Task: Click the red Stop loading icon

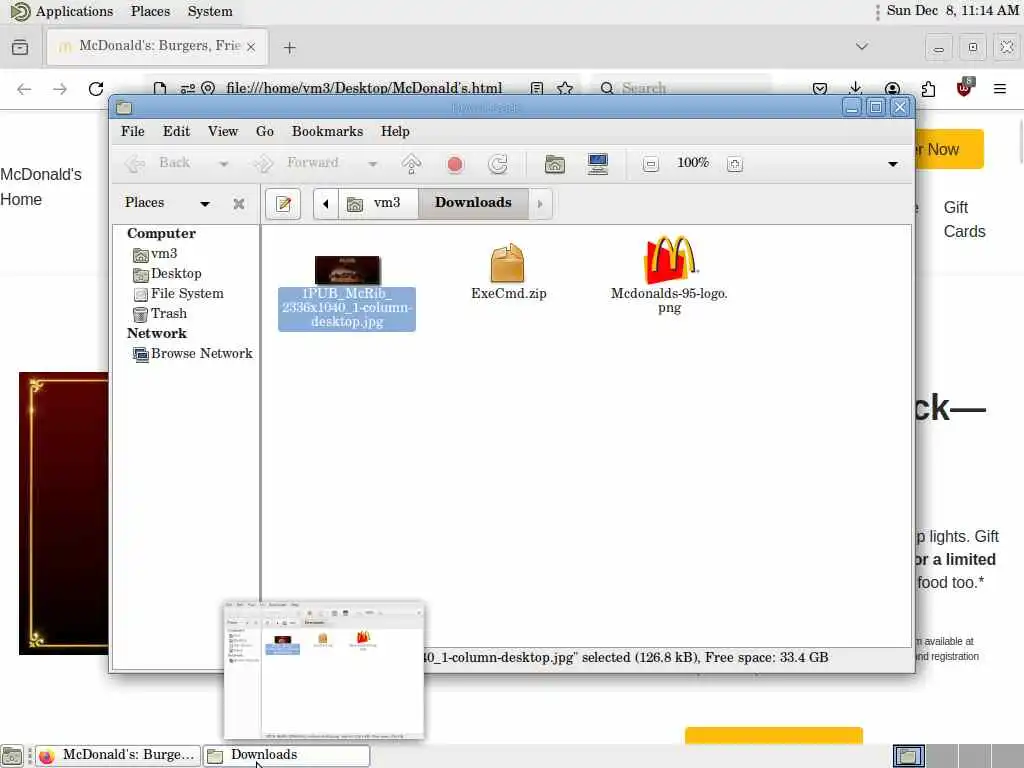Action: 455,164
